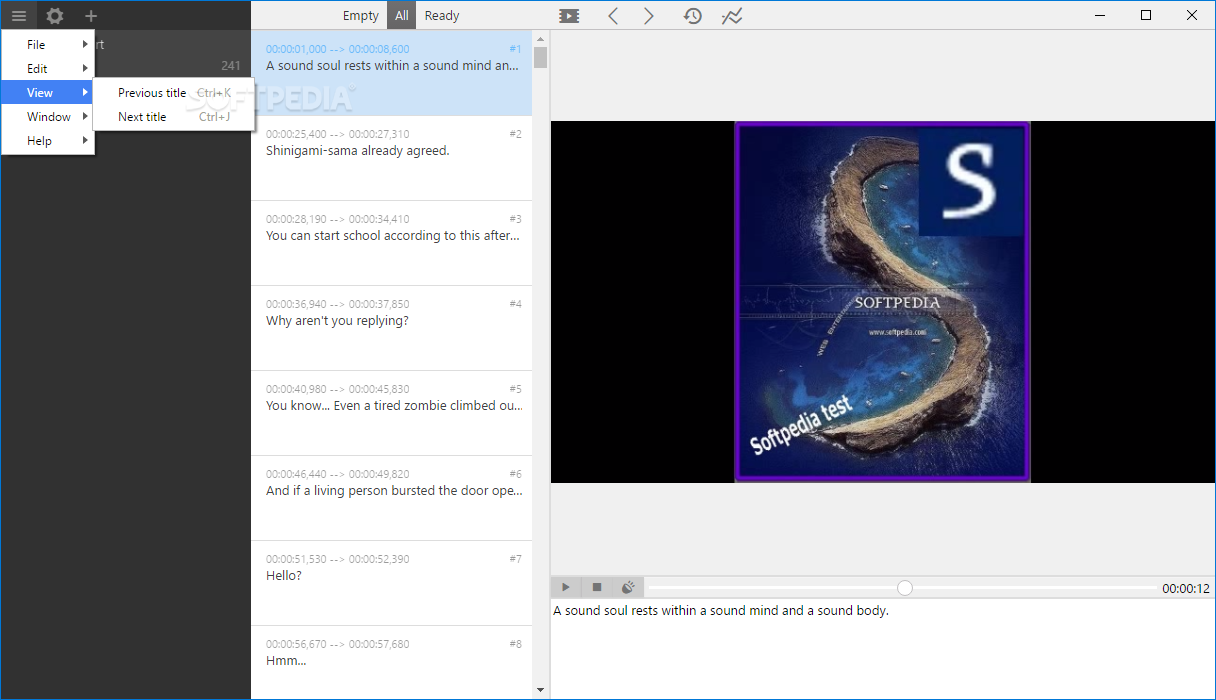Click timestamp 00:00:51,530 of subtitle #7
This screenshot has height=700, width=1216.
pos(296,559)
